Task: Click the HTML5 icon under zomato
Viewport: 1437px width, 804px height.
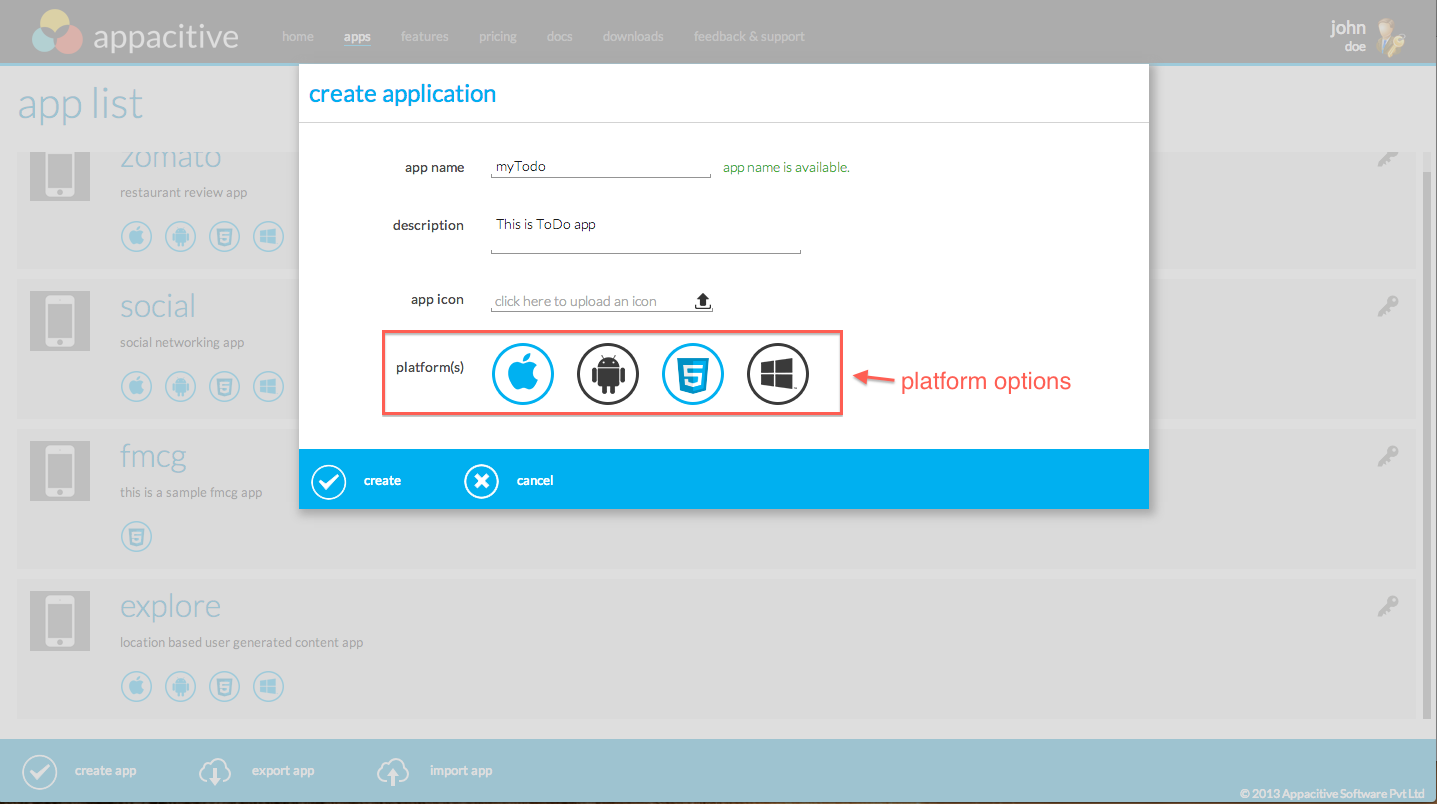Action: pos(224,237)
